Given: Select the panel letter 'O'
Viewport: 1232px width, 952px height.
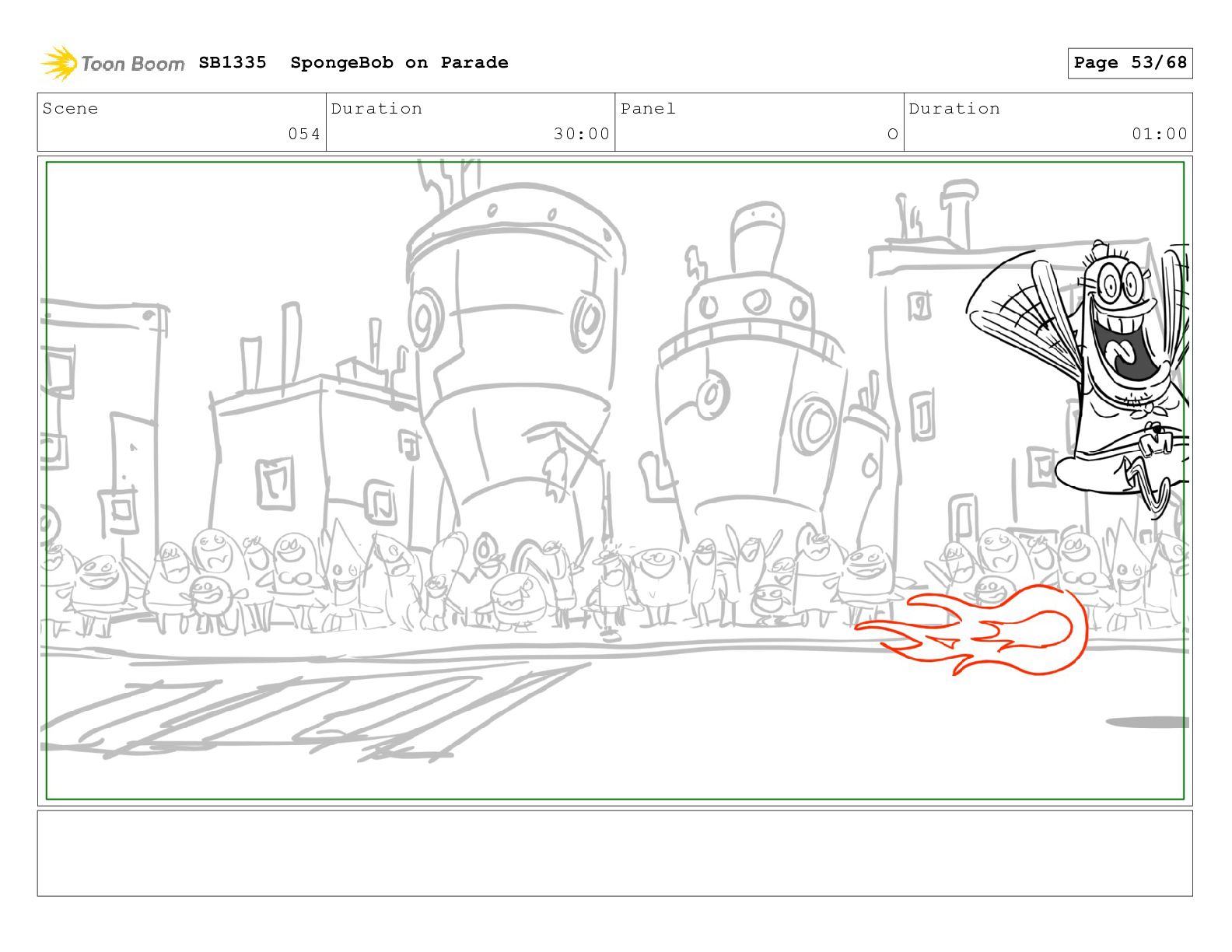Looking at the screenshot, I should [x=893, y=134].
